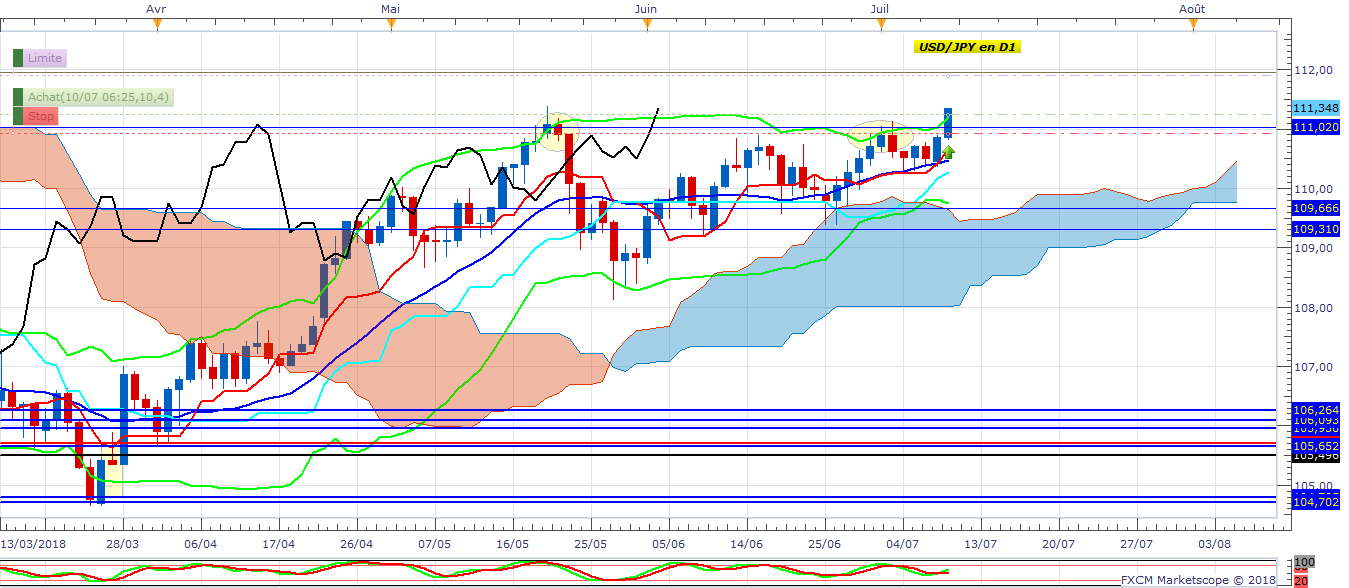
Task: Click the orange triangle marker under Avr
Action: tap(157, 25)
